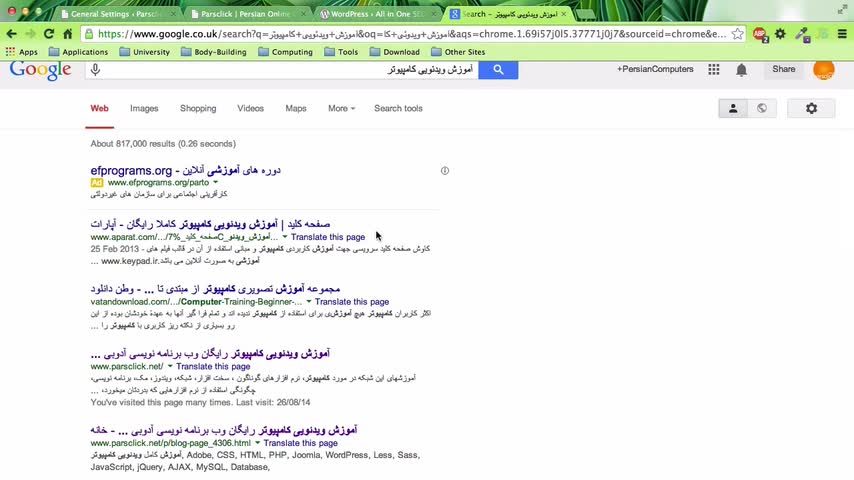Open the University bookmarks folder
Screen dimensions: 854x480
(144, 52)
